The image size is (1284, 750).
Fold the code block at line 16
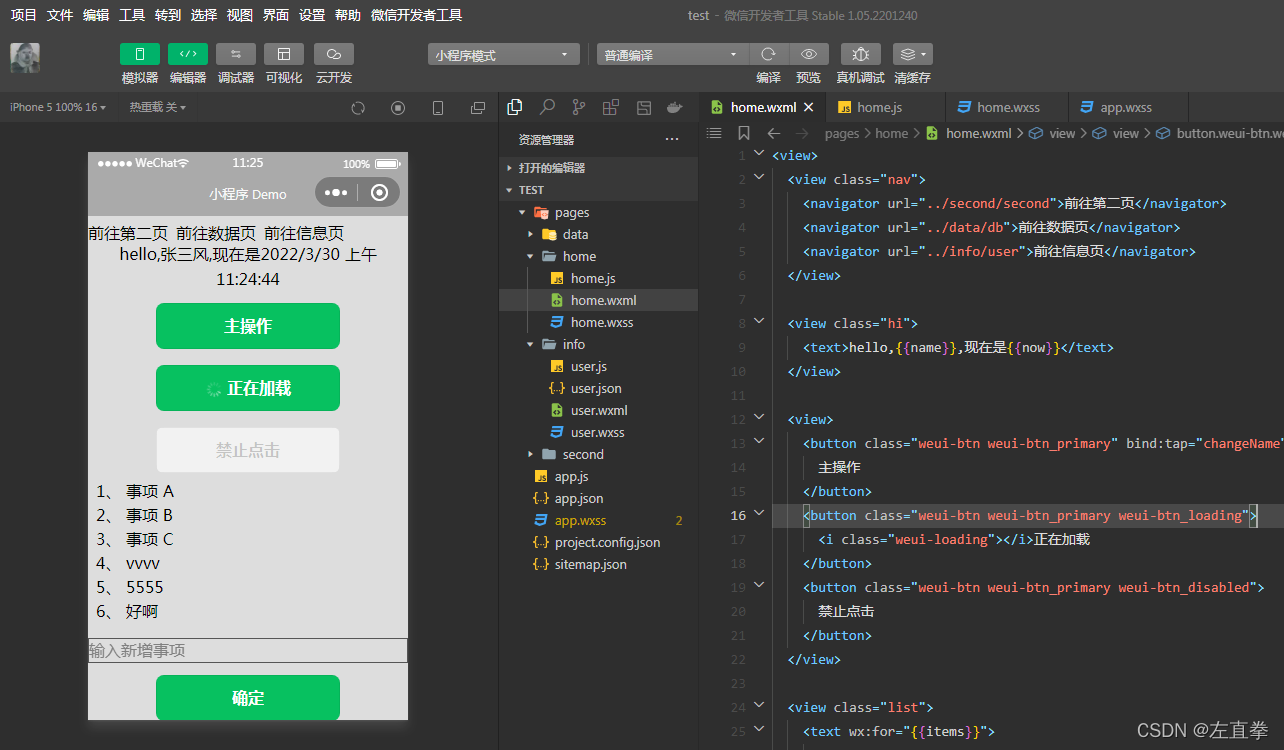point(759,515)
